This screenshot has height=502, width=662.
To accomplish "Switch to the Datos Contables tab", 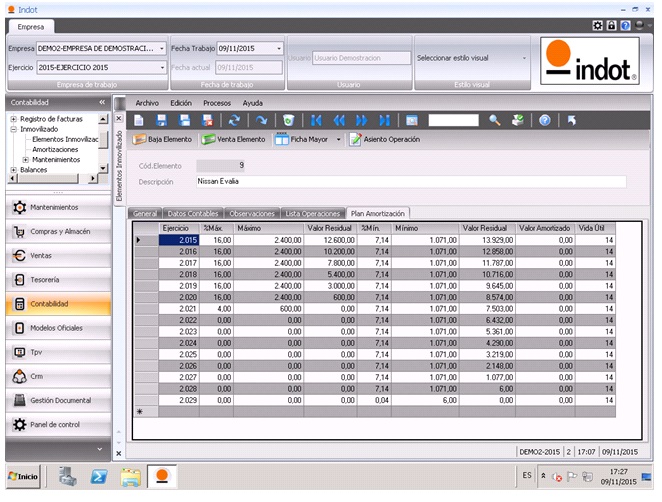I will coord(192,213).
